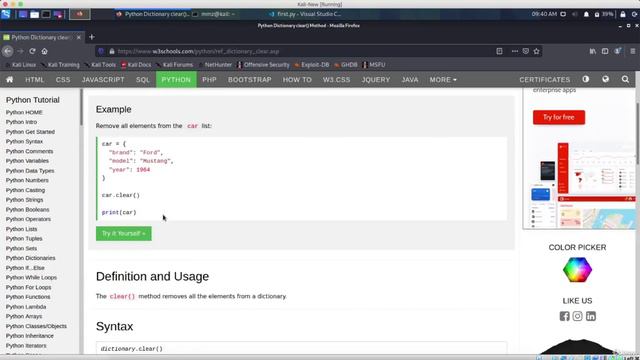Switch to the terminal taskbar window
This screenshot has width=640, height=360.
tap(214, 14)
